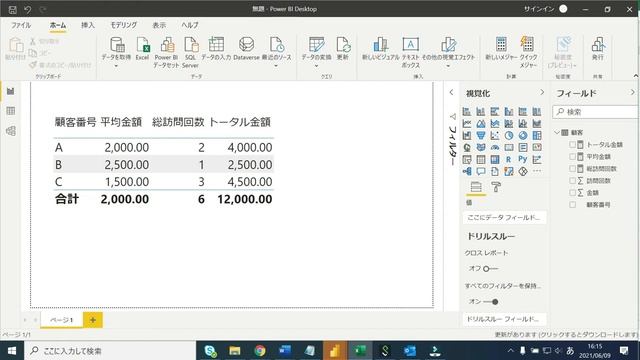The width and height of the screenshot is (640, 360).
Task: Open the モデリング ribbon tab
Action: click(x=124, y=25)
